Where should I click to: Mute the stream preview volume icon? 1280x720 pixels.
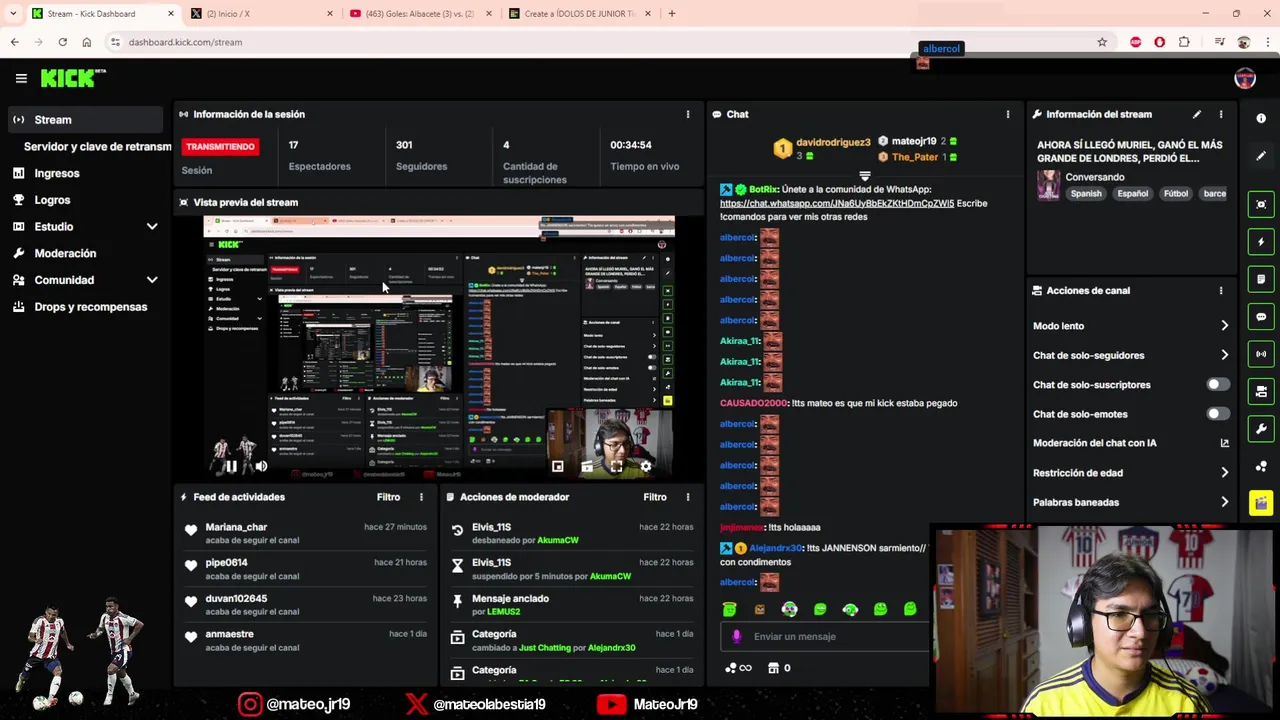261,466
